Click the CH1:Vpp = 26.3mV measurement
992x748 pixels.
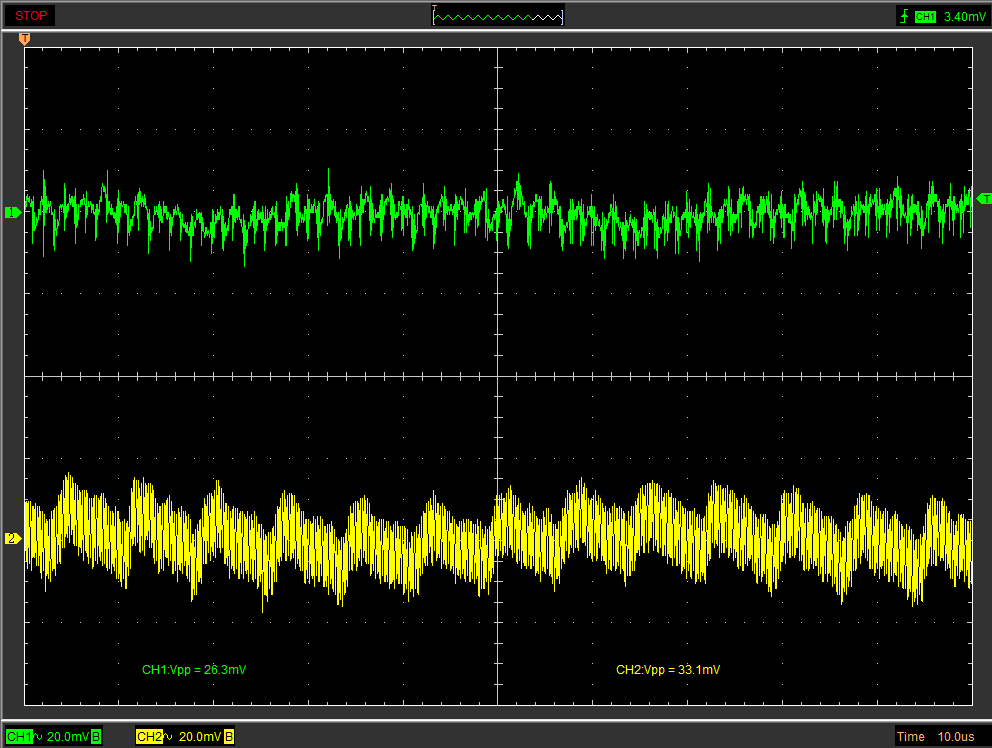point(194,669)
